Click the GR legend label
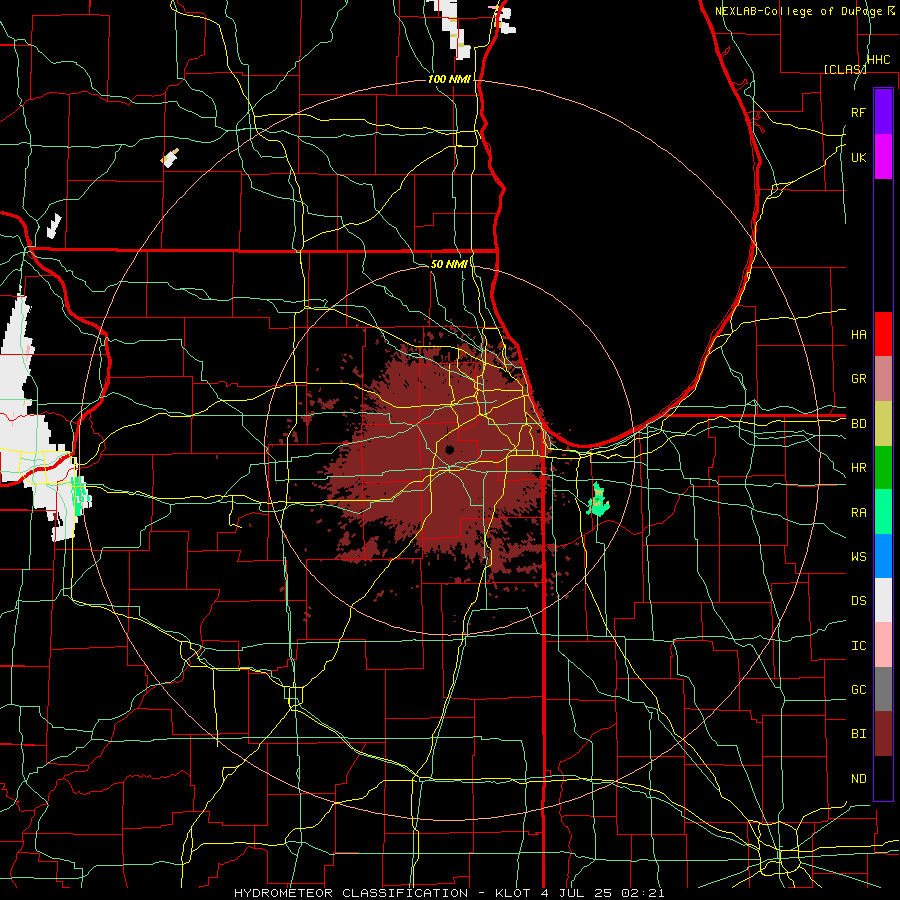This screenshot has width=900, height=900. pos(858,379)
